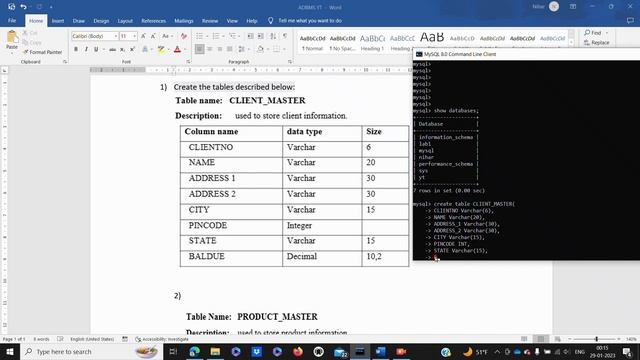Image resolution: width=640 pixels, height=360 pixels.
Task: Insert a bulleted list
Action: (201, 36)
